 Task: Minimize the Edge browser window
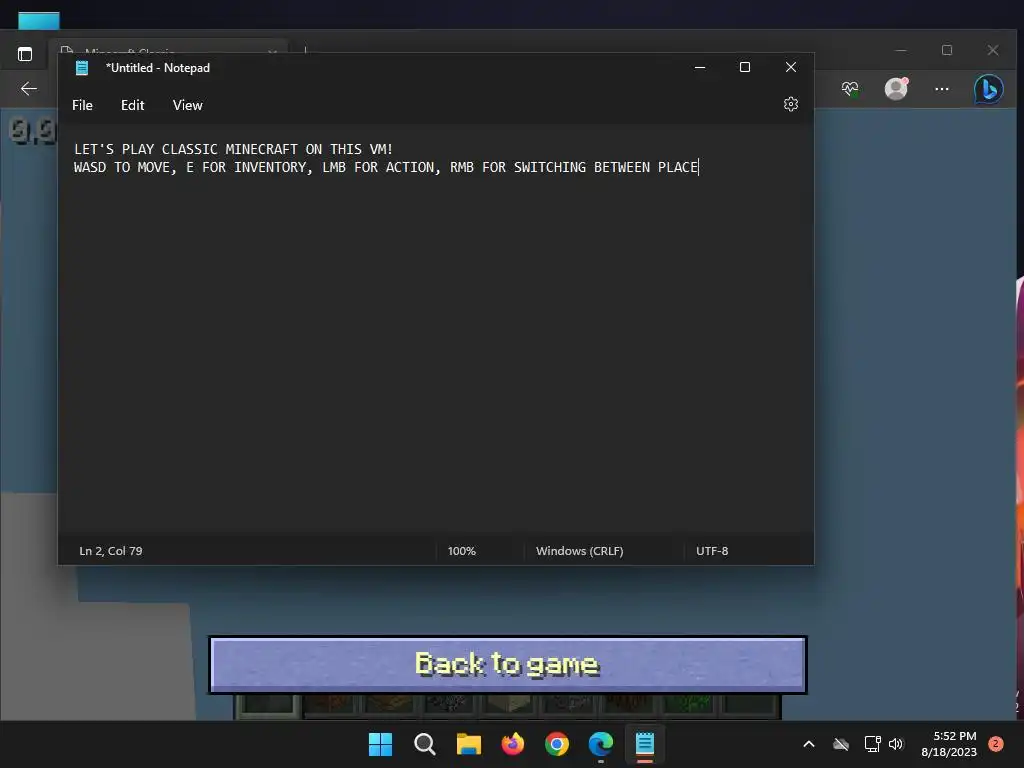click(x=901, y=50)
